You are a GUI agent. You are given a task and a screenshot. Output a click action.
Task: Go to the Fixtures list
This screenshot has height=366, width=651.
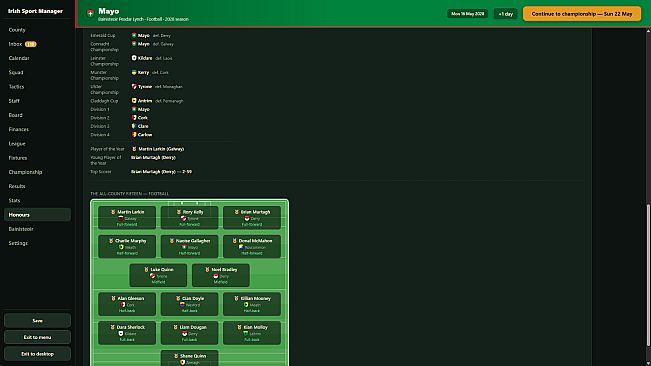[37, 158]
